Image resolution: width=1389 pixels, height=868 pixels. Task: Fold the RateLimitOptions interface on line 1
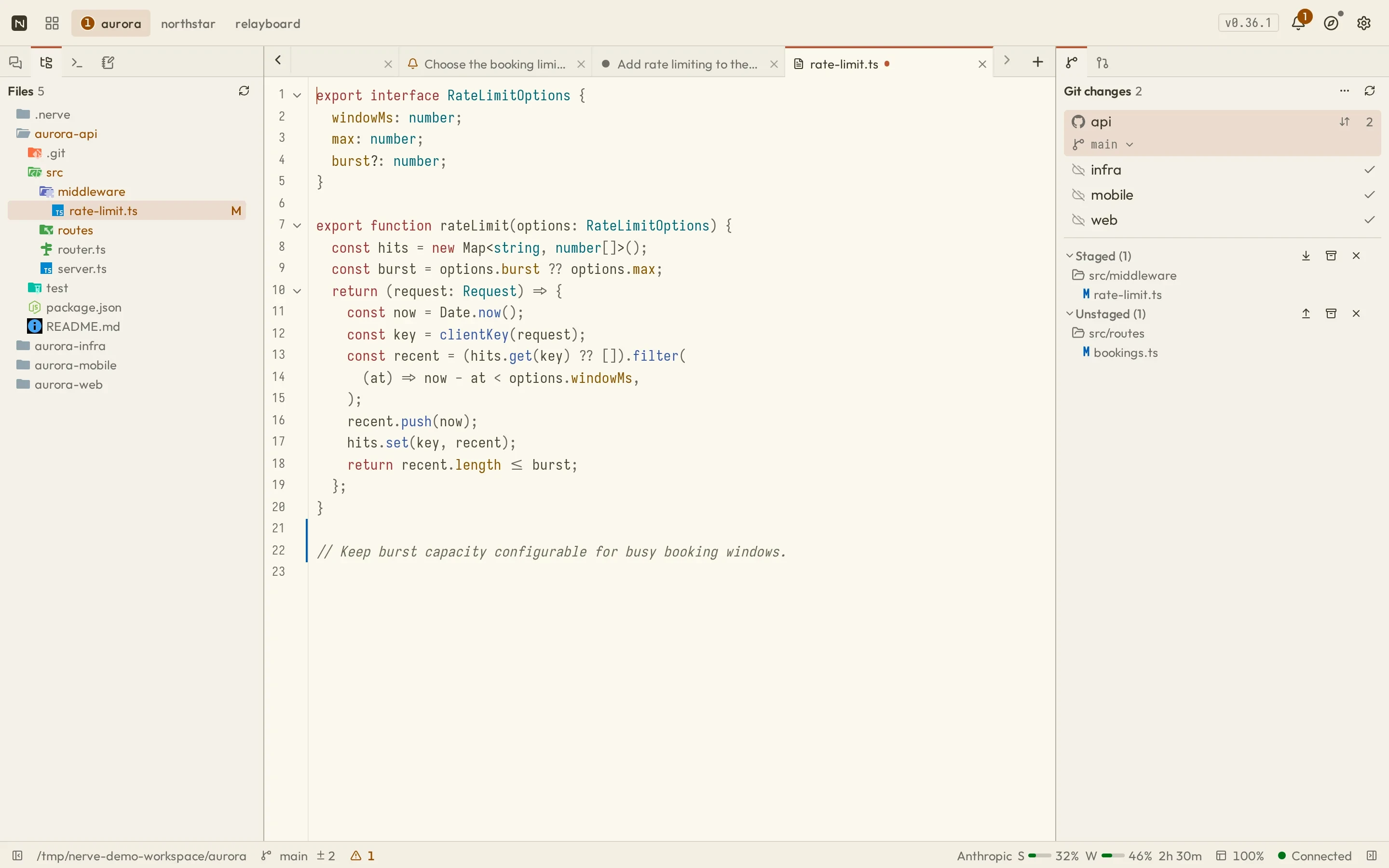tap(297, 95)
